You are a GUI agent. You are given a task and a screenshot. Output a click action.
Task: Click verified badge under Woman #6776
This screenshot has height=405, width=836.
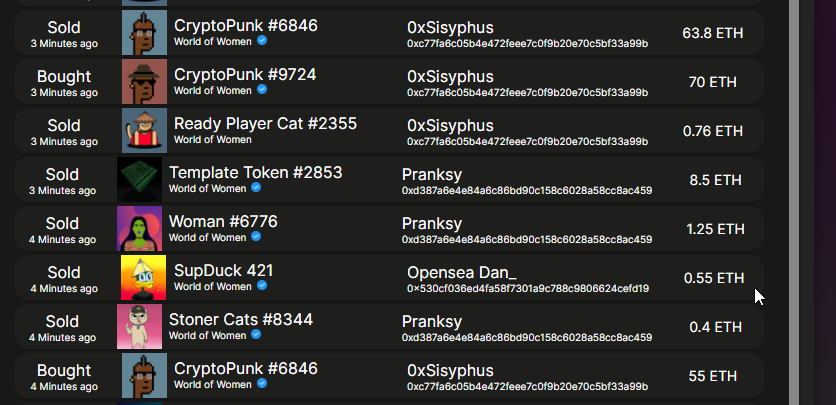pos(256,237)
